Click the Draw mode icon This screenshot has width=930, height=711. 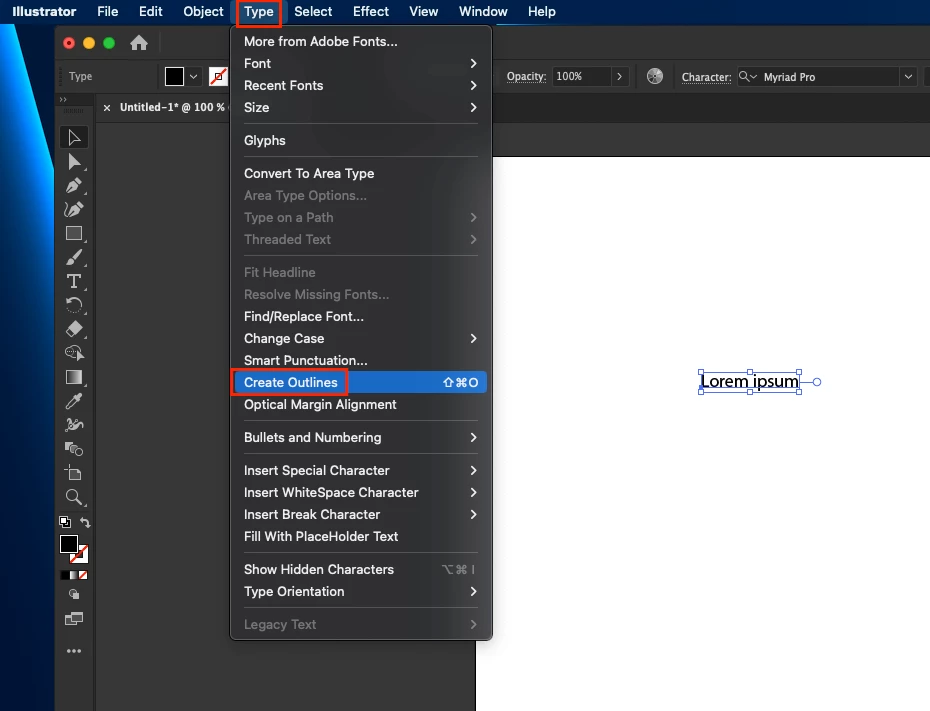click(x=74, y=594)
